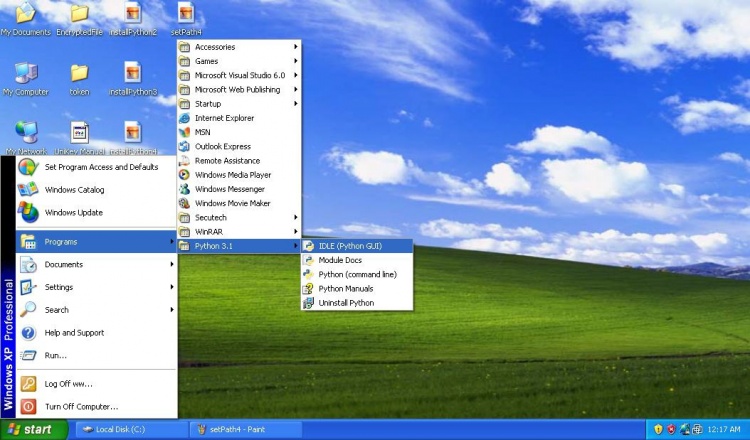Choose Turn Off Computer... option
The width and height of the screenshot is (750, 440).
[97, 407]
